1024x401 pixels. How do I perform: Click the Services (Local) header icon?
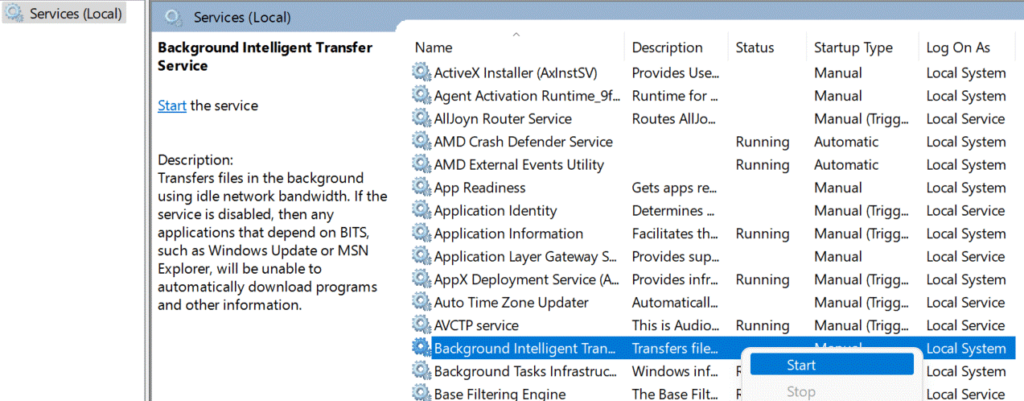point(174,17)
